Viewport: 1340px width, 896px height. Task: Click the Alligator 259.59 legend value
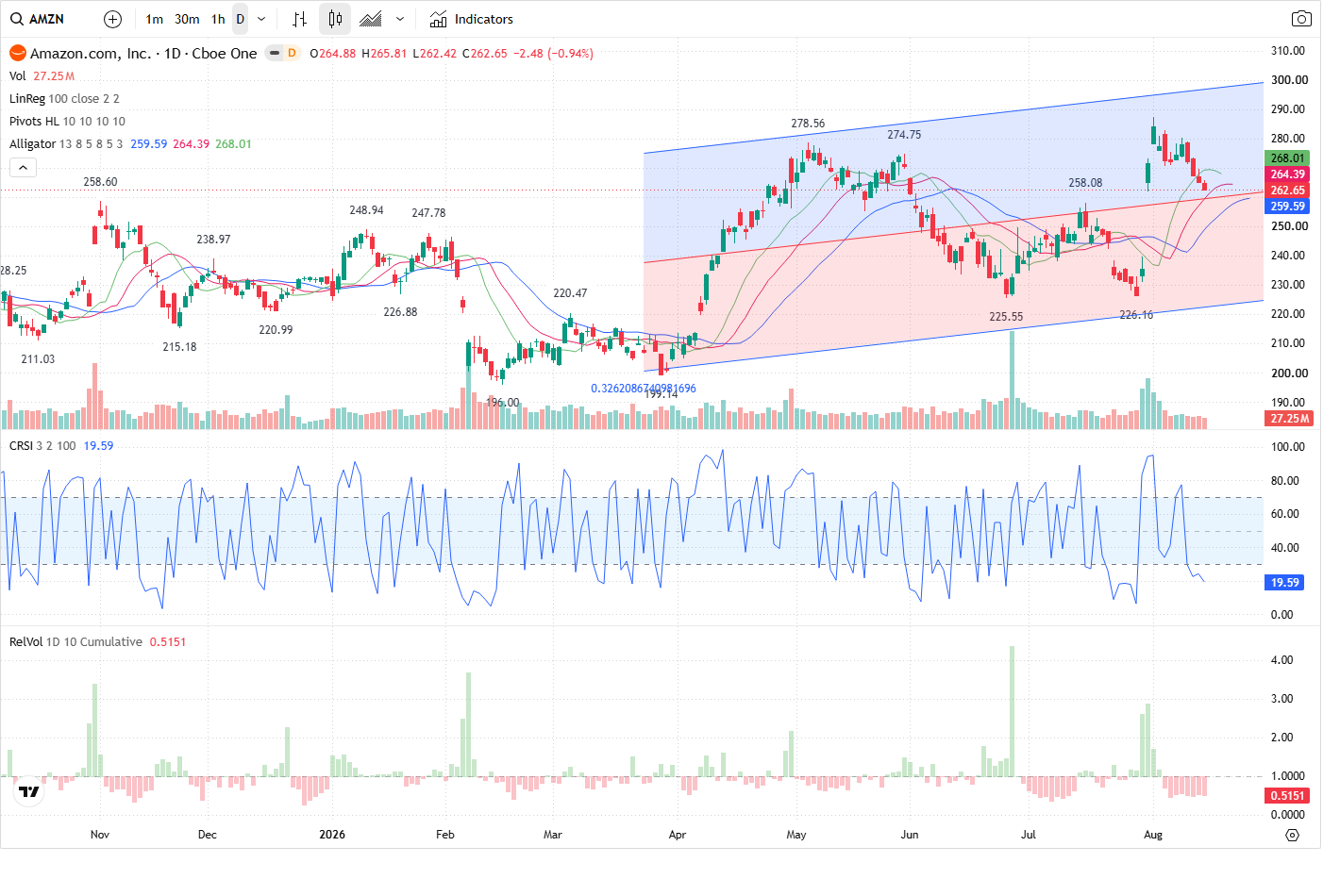coord(149,143)
